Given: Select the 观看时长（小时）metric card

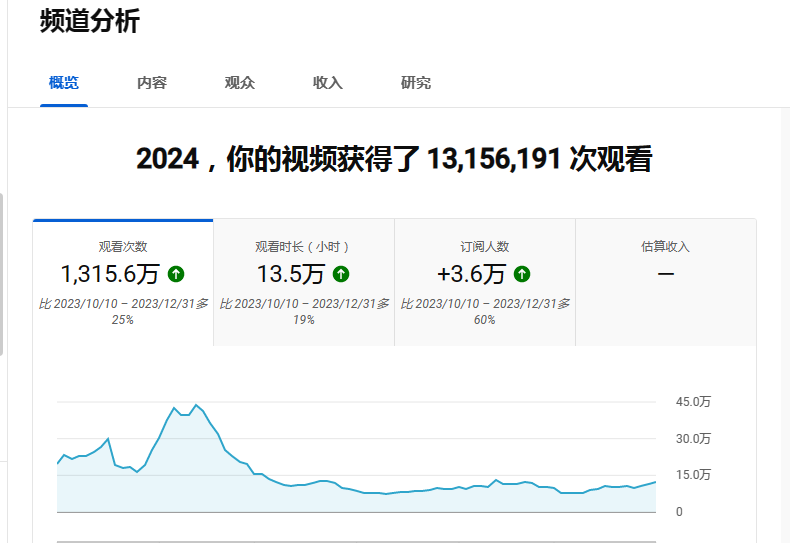Looking at the screenshot, I should tap(304, 283).
